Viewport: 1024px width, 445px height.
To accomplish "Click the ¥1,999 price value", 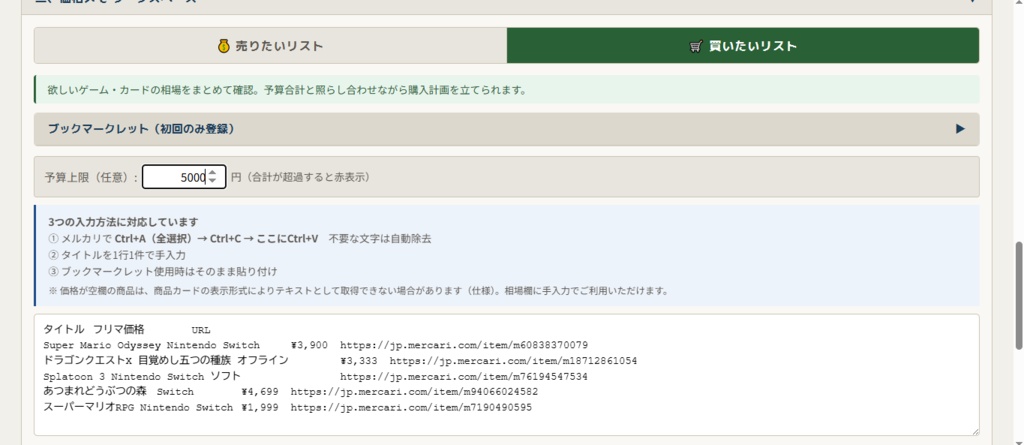I will coord(260,408).
